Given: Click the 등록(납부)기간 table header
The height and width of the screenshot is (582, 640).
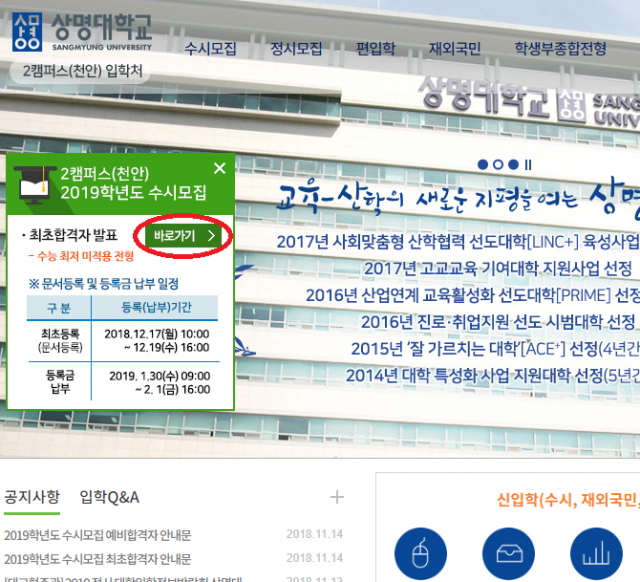Looking at the screenshot, I should pyautogui.click(x=156, y=307).
